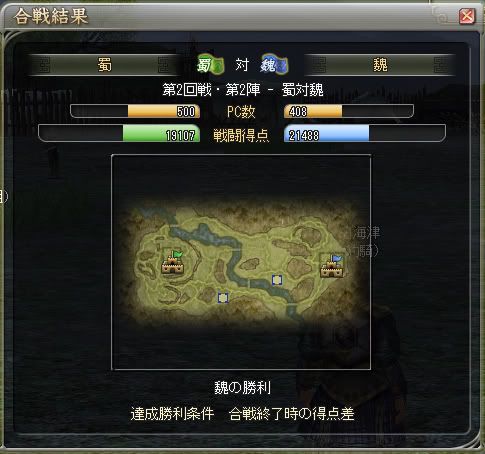Click the 戦闘得点 label
The image size is (485, 454).
coord(241,135)
